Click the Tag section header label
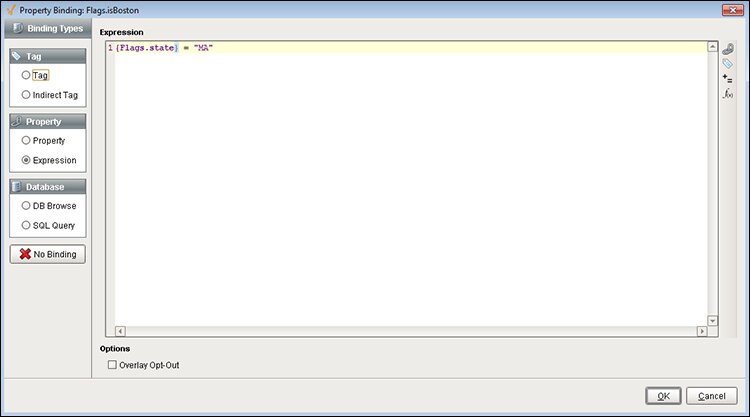Image resolution: width=750 pixels, height=417 pixels. click(x=33, y=56)
